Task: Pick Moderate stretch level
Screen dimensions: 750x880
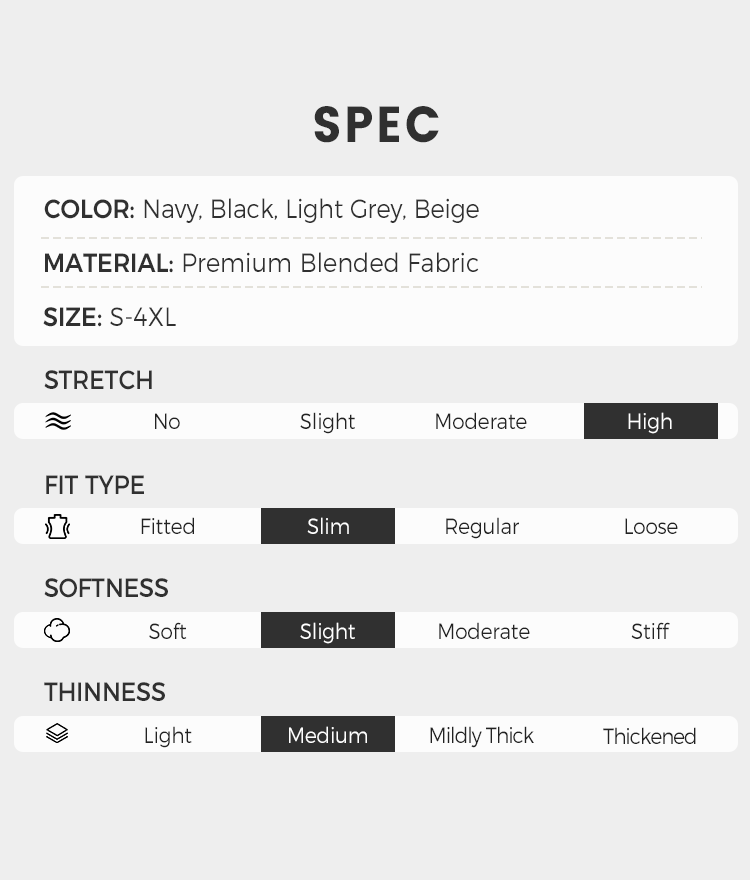Action: [481, 421]
